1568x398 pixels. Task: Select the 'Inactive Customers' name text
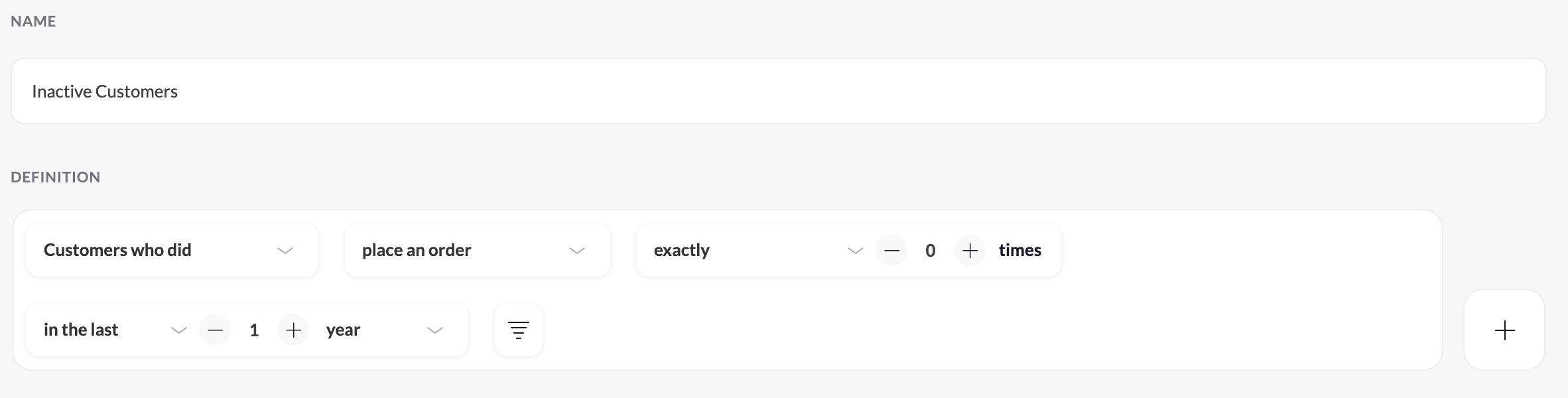pos(104,91)
